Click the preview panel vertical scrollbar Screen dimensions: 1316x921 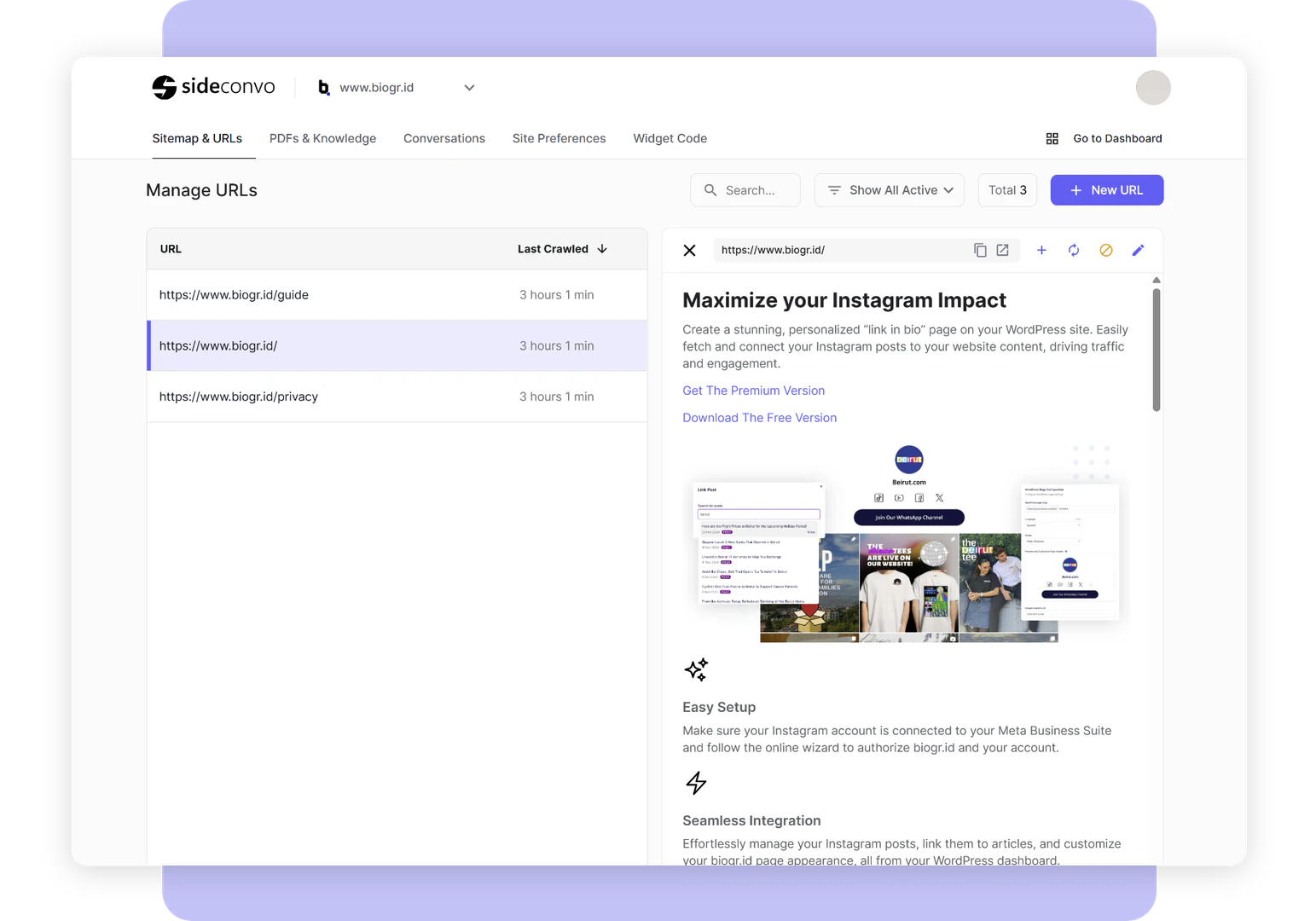pyautogui.click(x=1157, y=350)
